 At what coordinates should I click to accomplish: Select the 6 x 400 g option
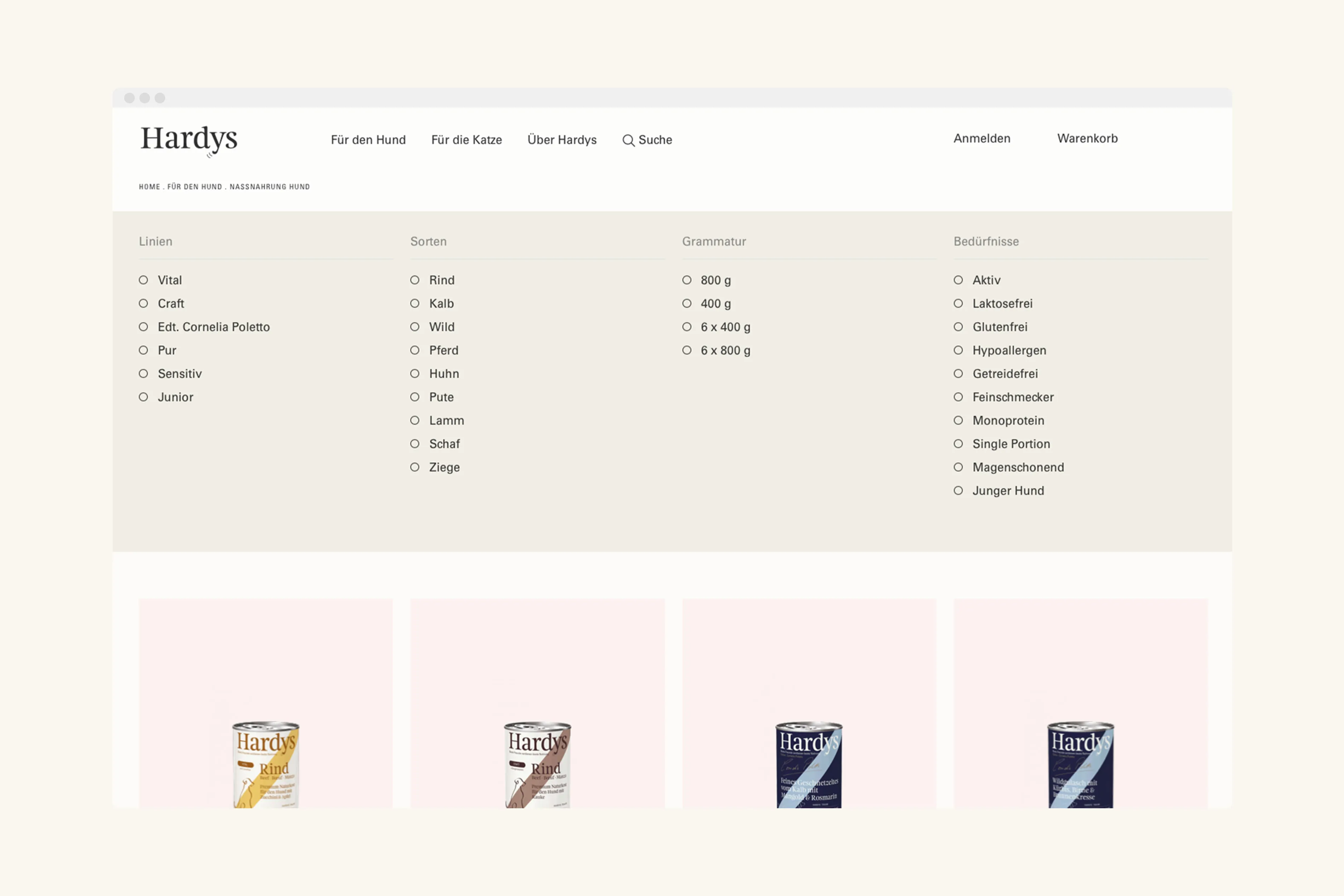click(687, 327)
